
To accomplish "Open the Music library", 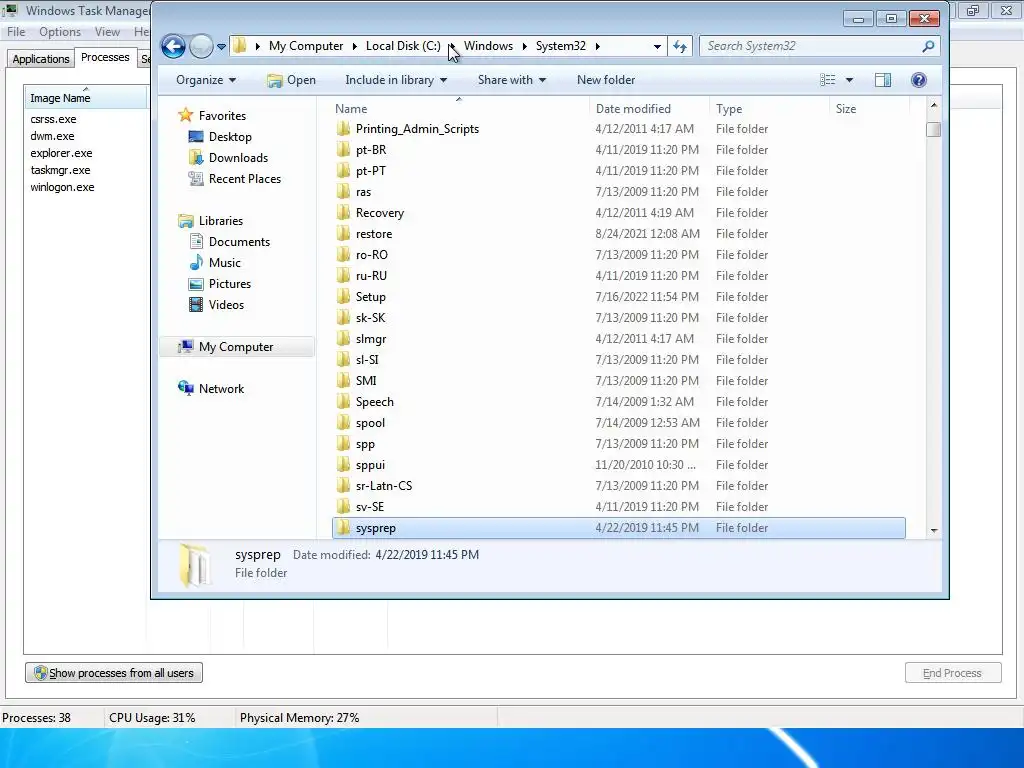I will [x=225, y=263].
